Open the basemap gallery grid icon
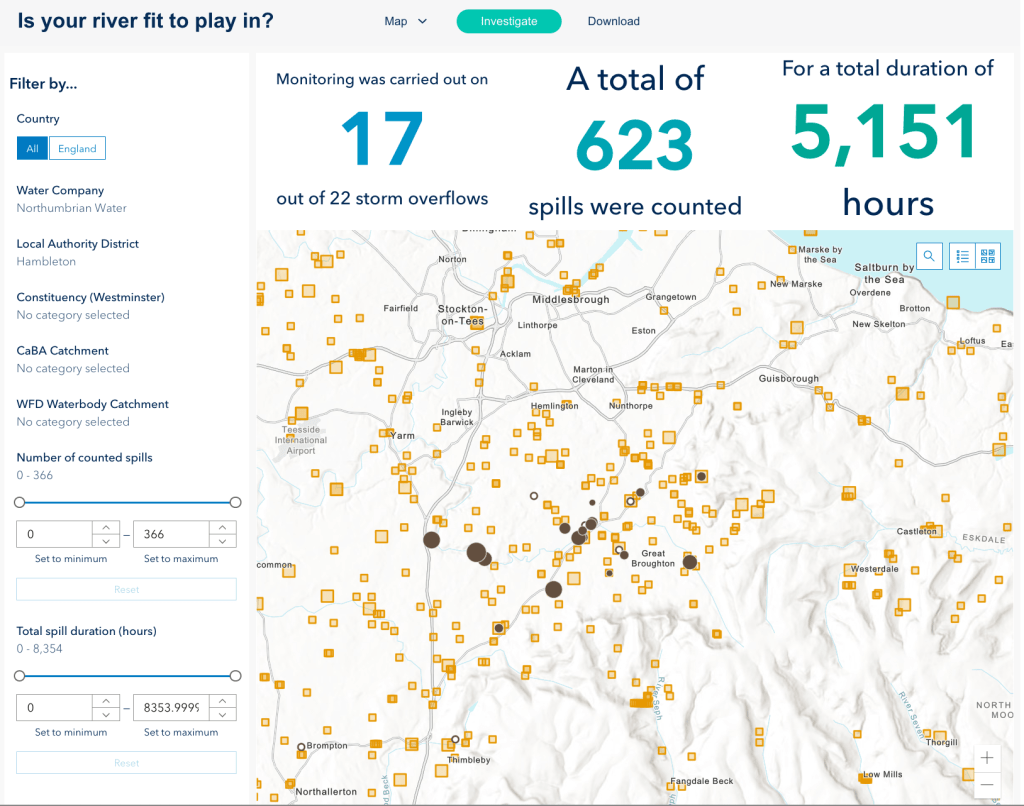 pos(988,257)
